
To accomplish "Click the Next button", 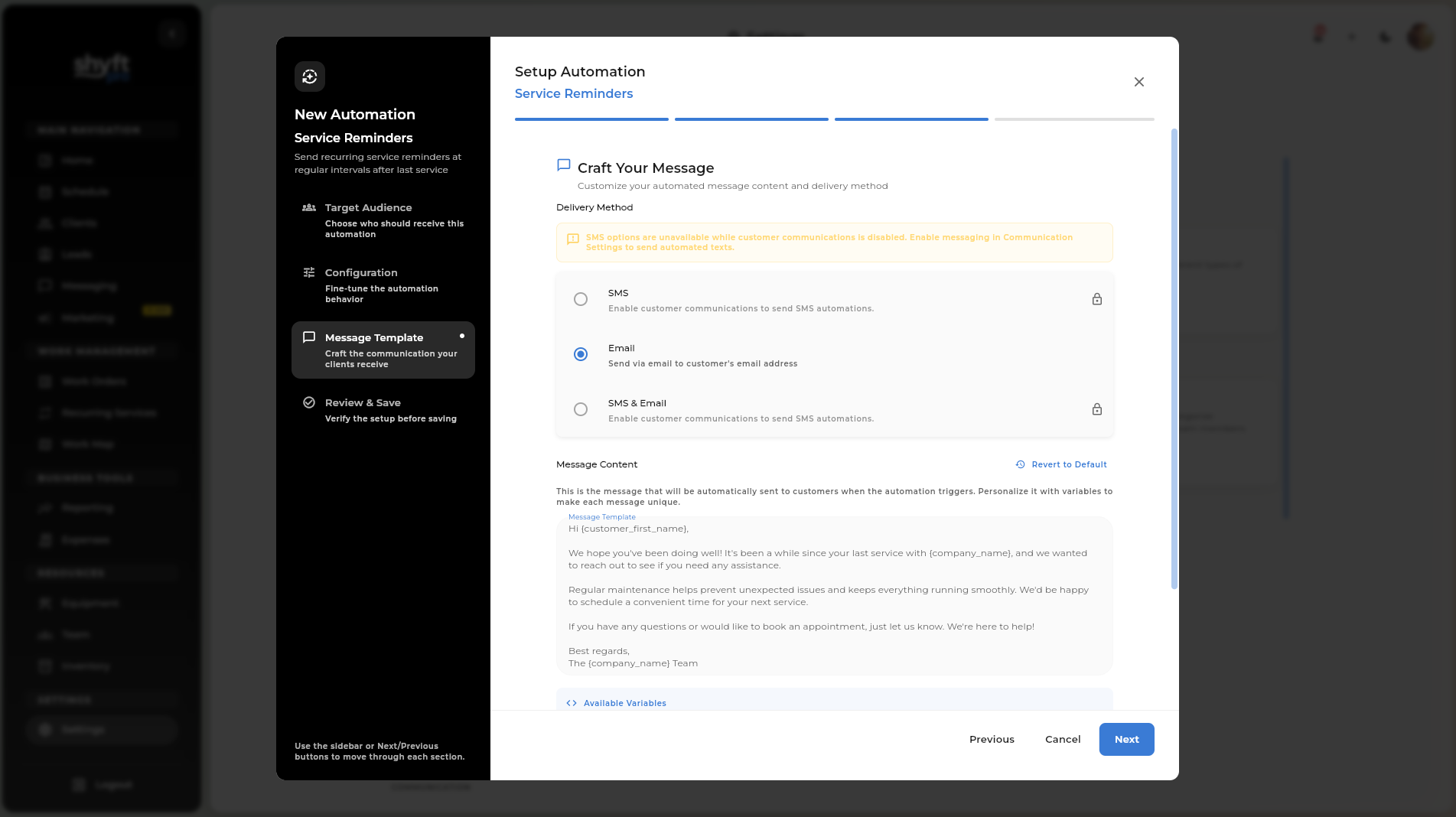I will (x=1126, y=739).
